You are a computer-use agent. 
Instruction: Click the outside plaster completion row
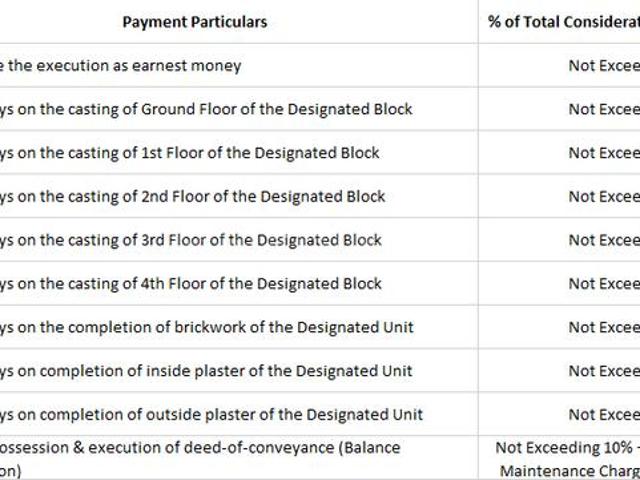[x=211, y=415]
